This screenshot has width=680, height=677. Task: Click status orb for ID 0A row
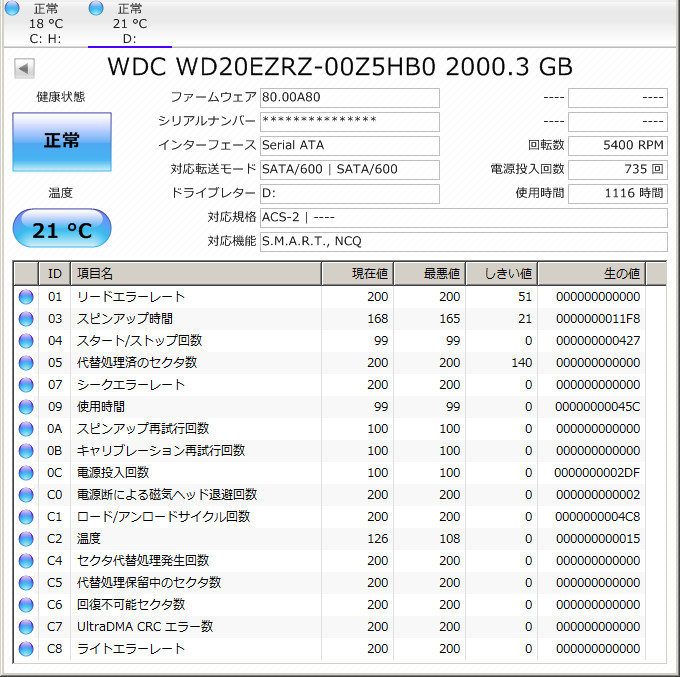(x=26, y=429)
